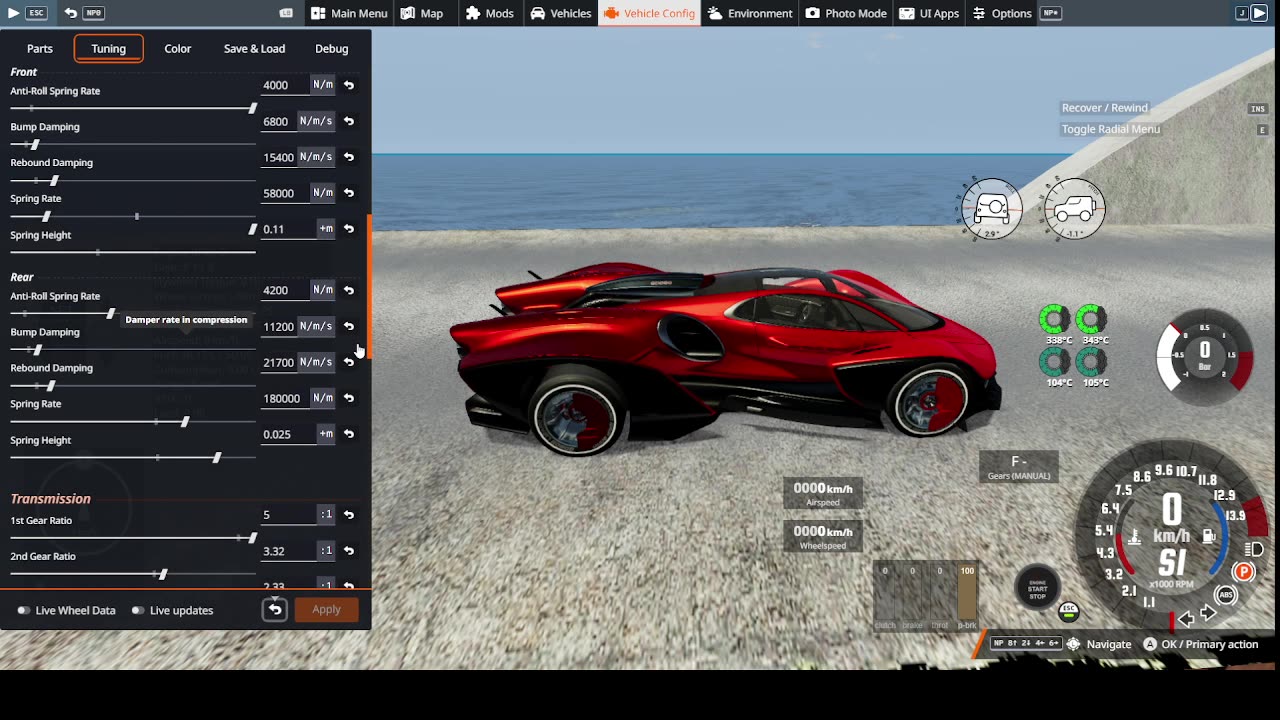Reset Front Spring Height 0.11 value

coord(349,229)
